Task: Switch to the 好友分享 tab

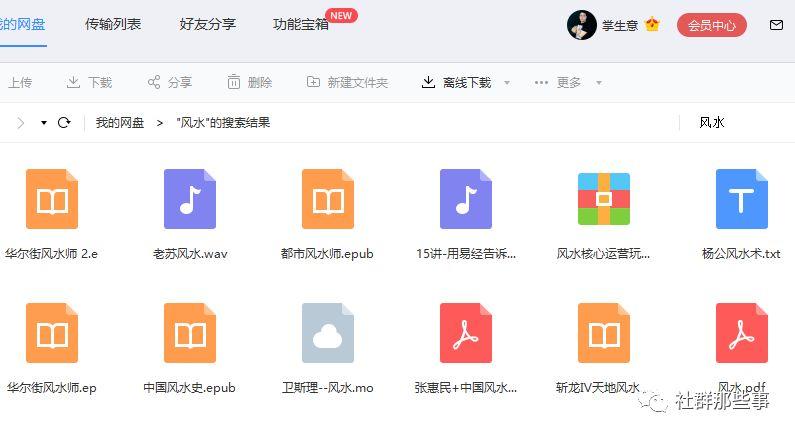Action: point(208,24)
